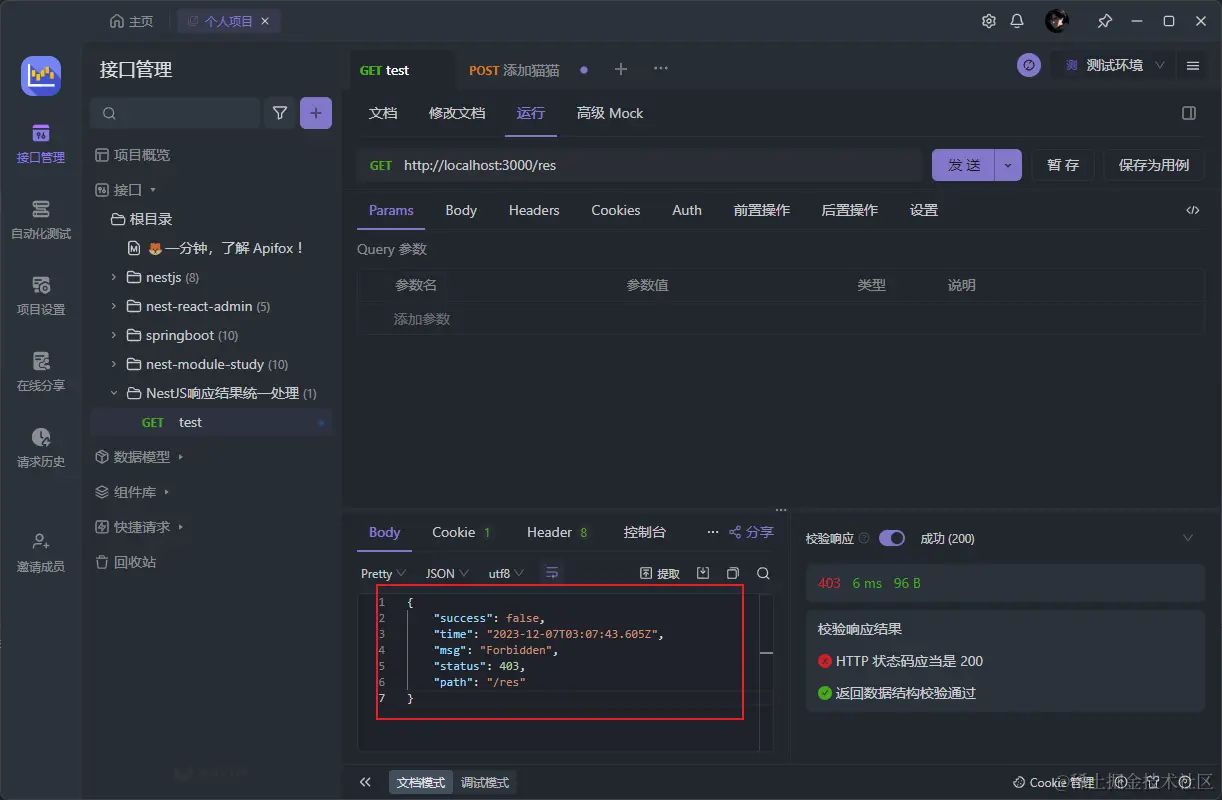Image resolution: width=1222 pixels, height=800 pixels.
Task: Switch to 调试模式
Action: tap(485, 782)
